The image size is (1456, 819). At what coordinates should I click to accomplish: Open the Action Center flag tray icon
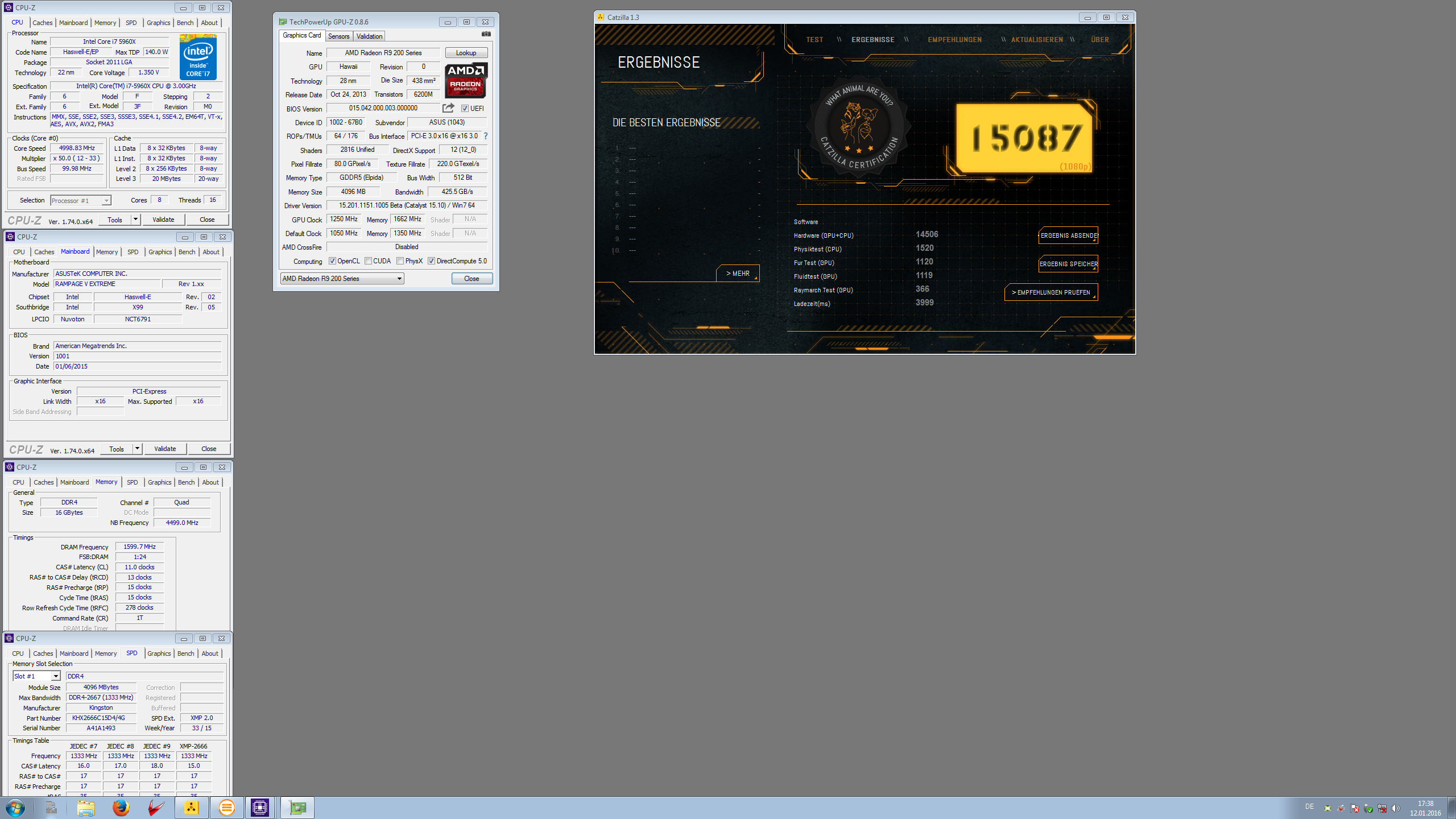click(x=1354, y=808)
